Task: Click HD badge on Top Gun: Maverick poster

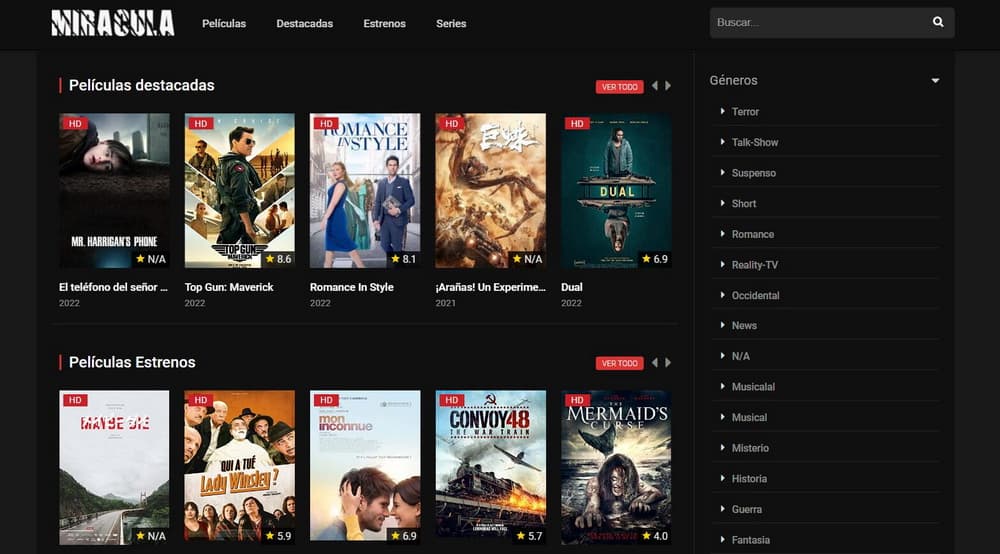Action: click(x=200, y=124)
